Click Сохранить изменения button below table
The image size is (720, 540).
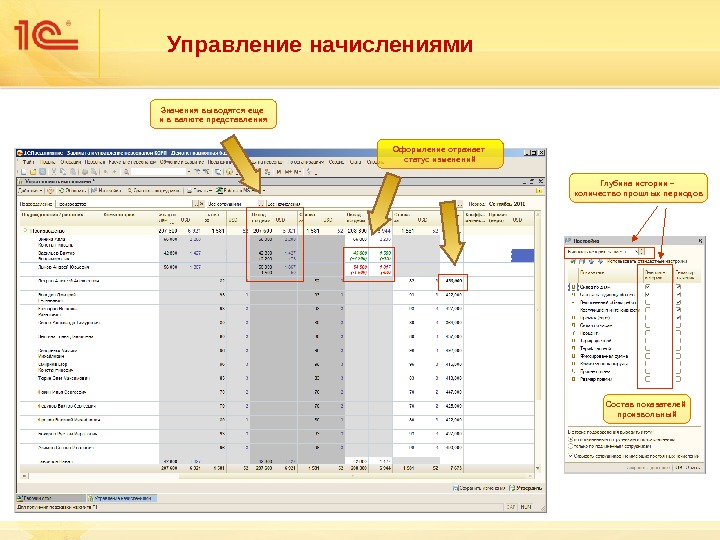[x=479, y=488]
